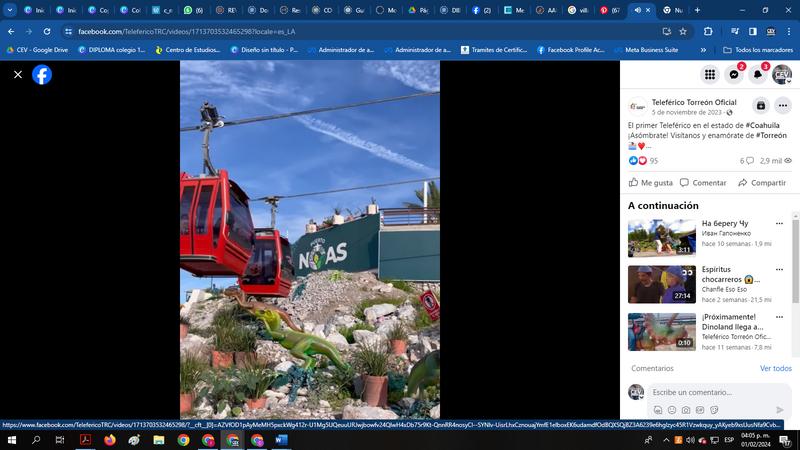The width and height of the screenshot is (800, 450).
Task: Open Messenger chats icon
Action: click(x=734, y=74)
